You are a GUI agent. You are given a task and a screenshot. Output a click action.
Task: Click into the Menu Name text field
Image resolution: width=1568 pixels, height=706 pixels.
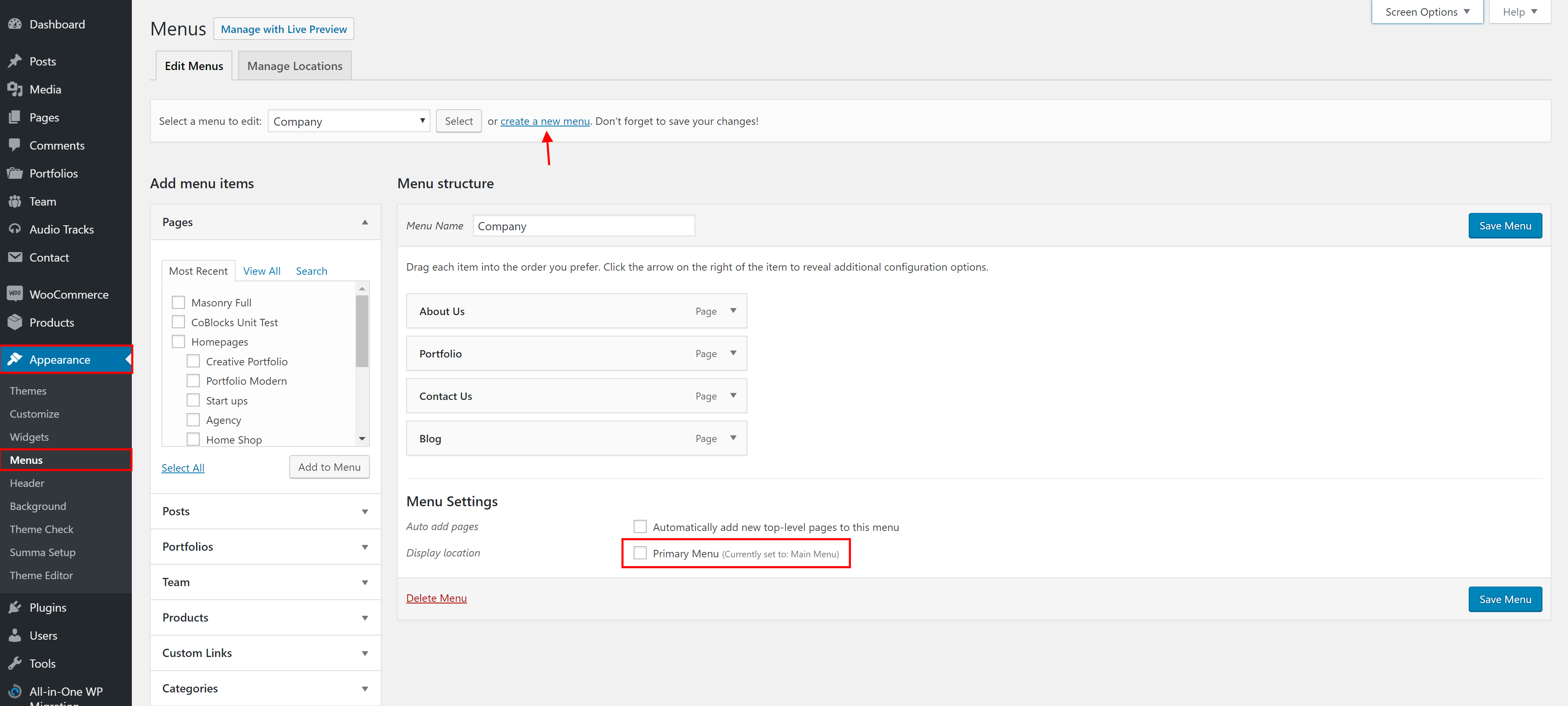pos(583,226)
